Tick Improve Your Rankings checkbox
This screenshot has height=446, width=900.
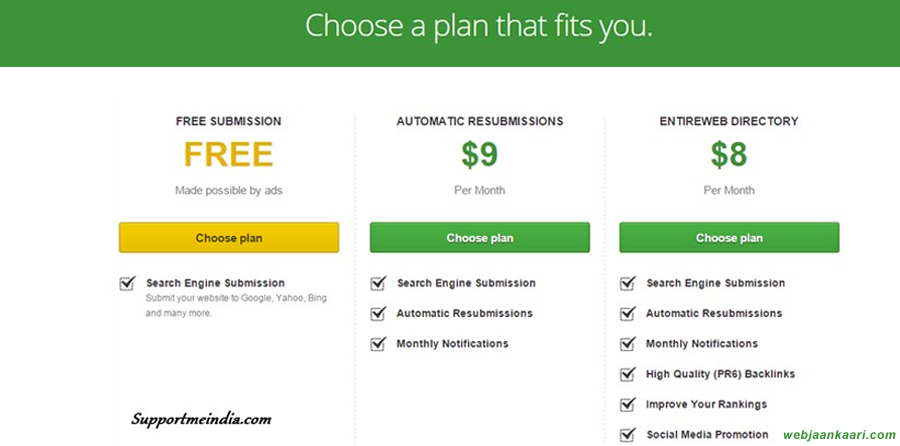pos(628,405)
